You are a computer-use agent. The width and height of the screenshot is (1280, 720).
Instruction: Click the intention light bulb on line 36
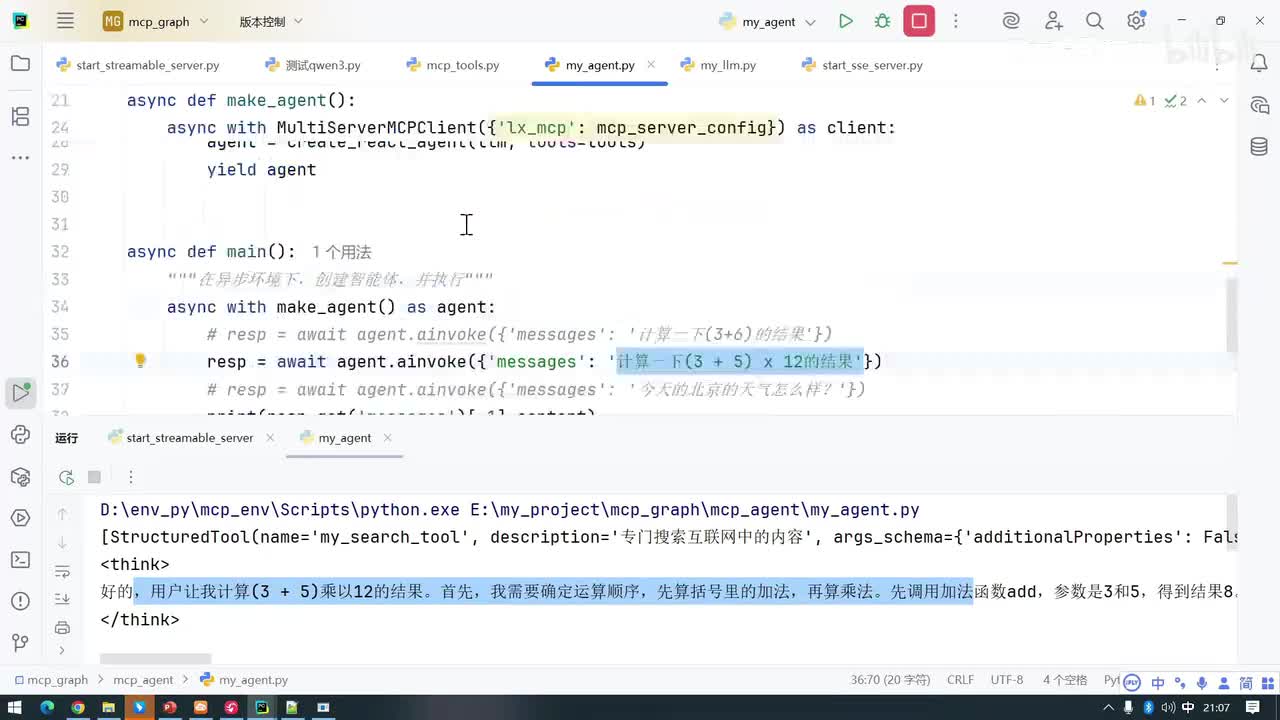141,361
